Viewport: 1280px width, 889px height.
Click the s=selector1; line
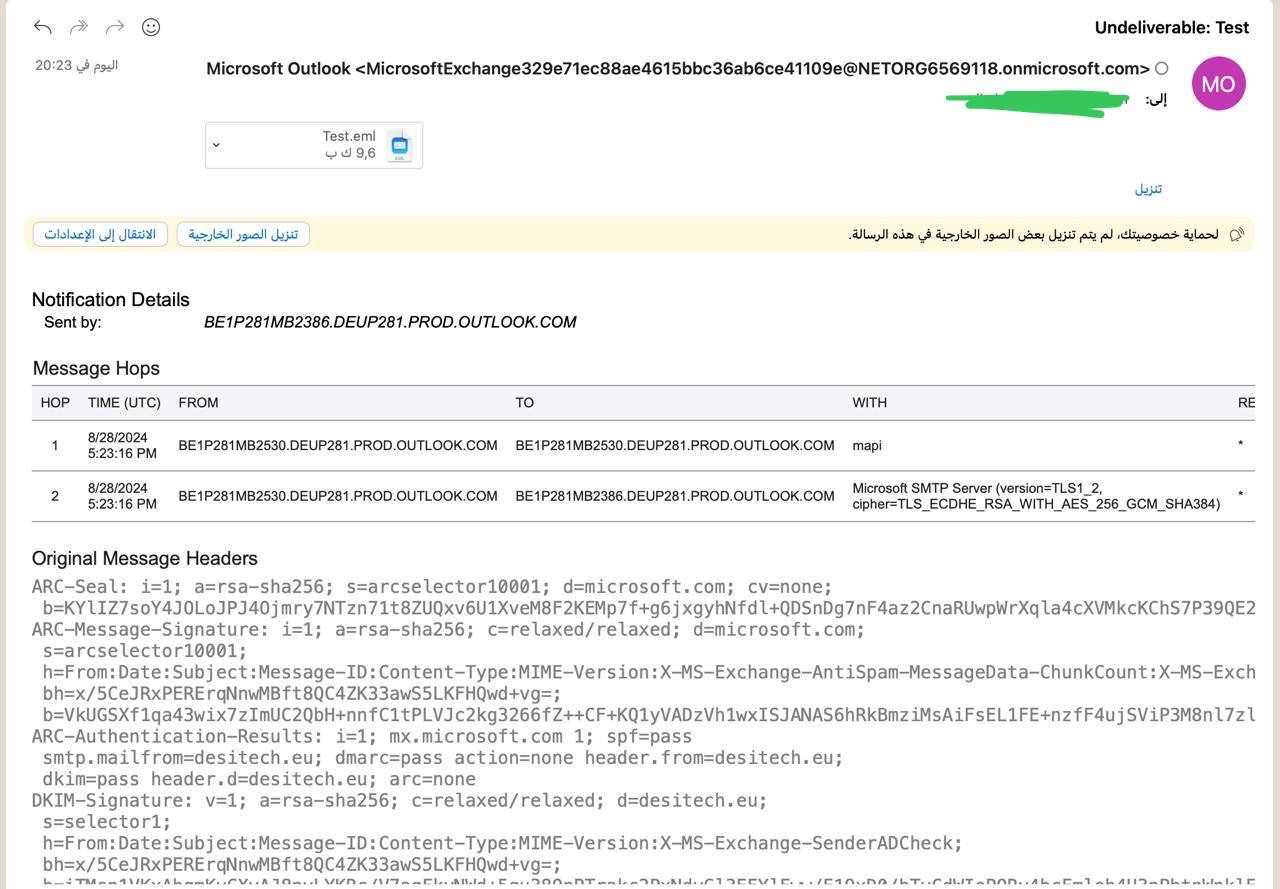pos(107,822)
